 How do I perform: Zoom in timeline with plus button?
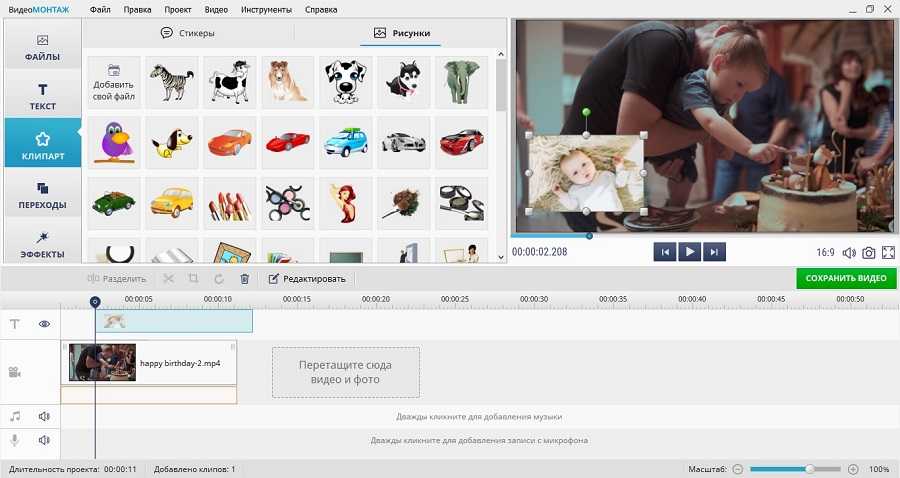[854, 469]
